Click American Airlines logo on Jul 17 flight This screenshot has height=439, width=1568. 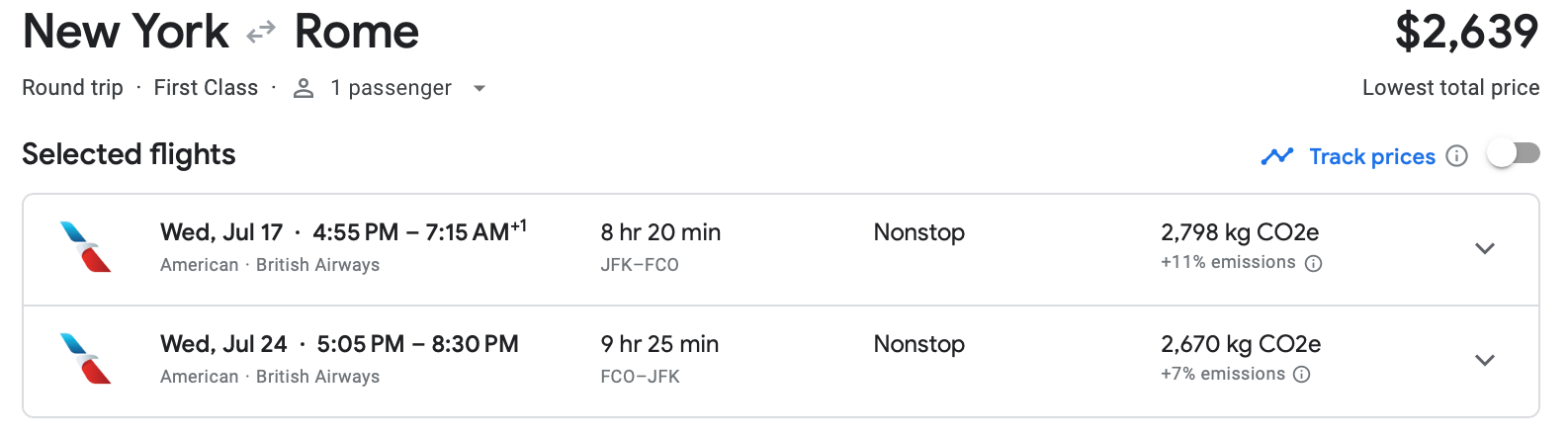pyautogui.click(x=86, y=247)
